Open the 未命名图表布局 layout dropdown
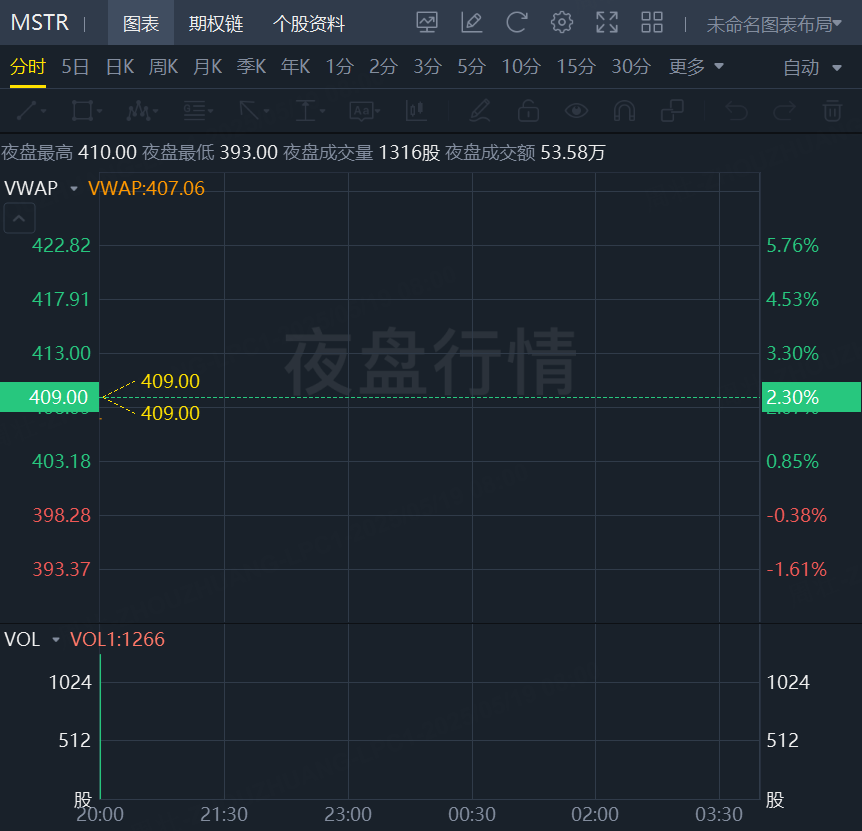The height and width of the screenshot is (831, 862). 773,24
